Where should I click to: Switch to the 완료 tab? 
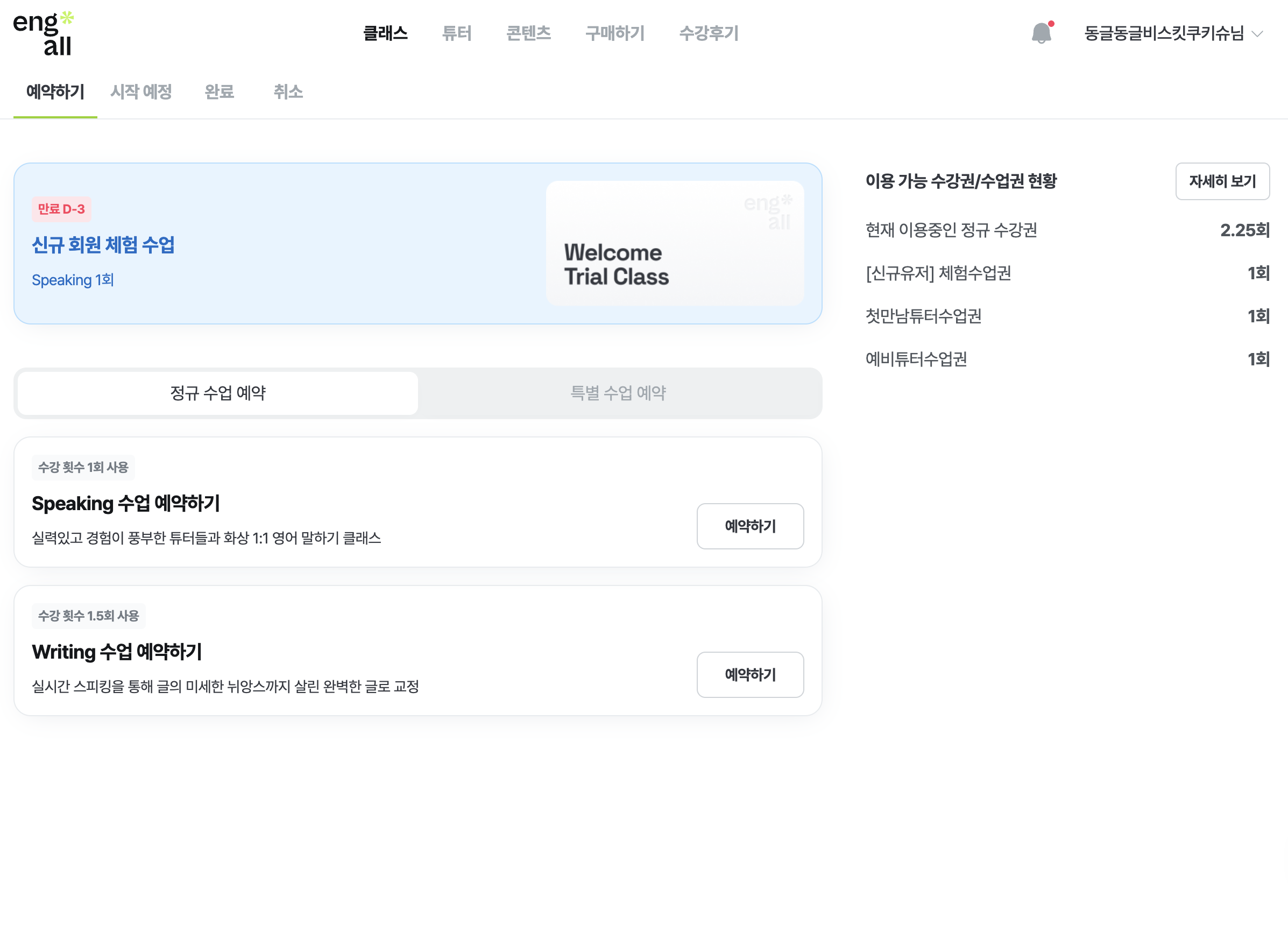point(220,91)
